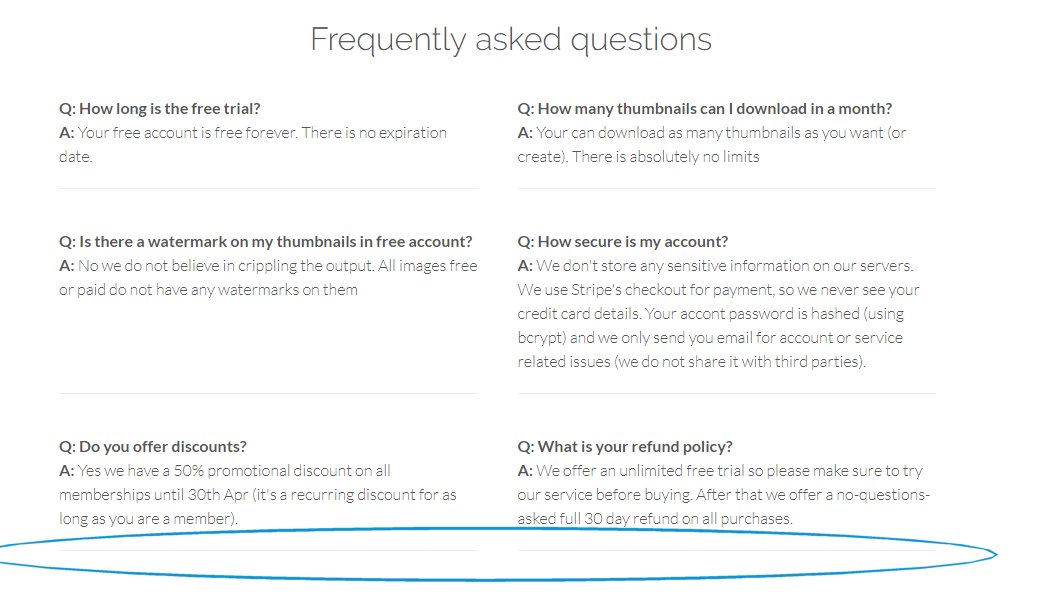Screen dimensions: 1038x600
Task: Click the divider under watermark answer
Action: [x=268, y=393]
